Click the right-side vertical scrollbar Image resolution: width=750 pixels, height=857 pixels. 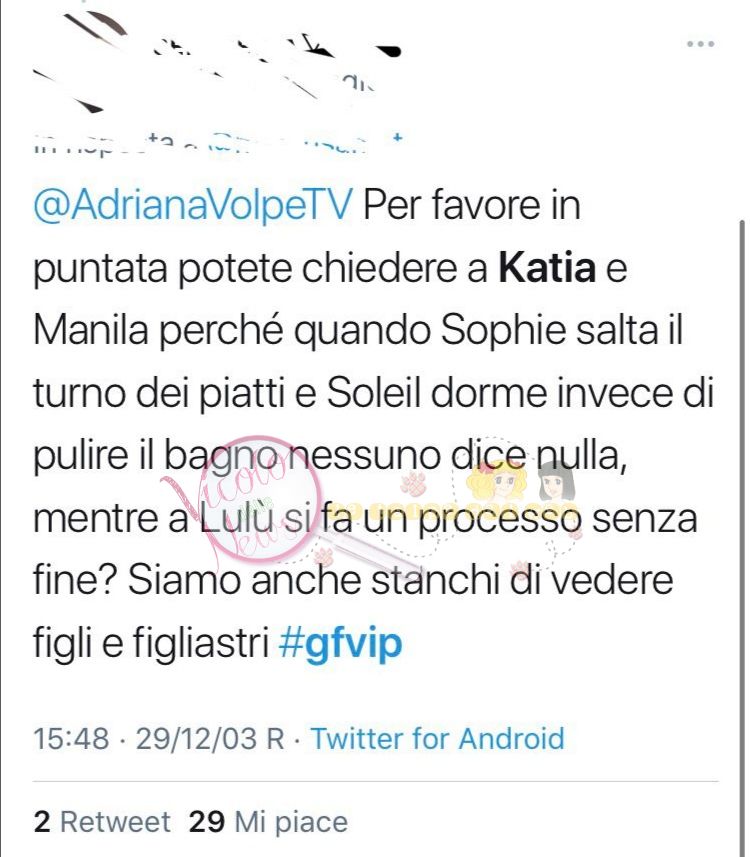click(742, 536)
